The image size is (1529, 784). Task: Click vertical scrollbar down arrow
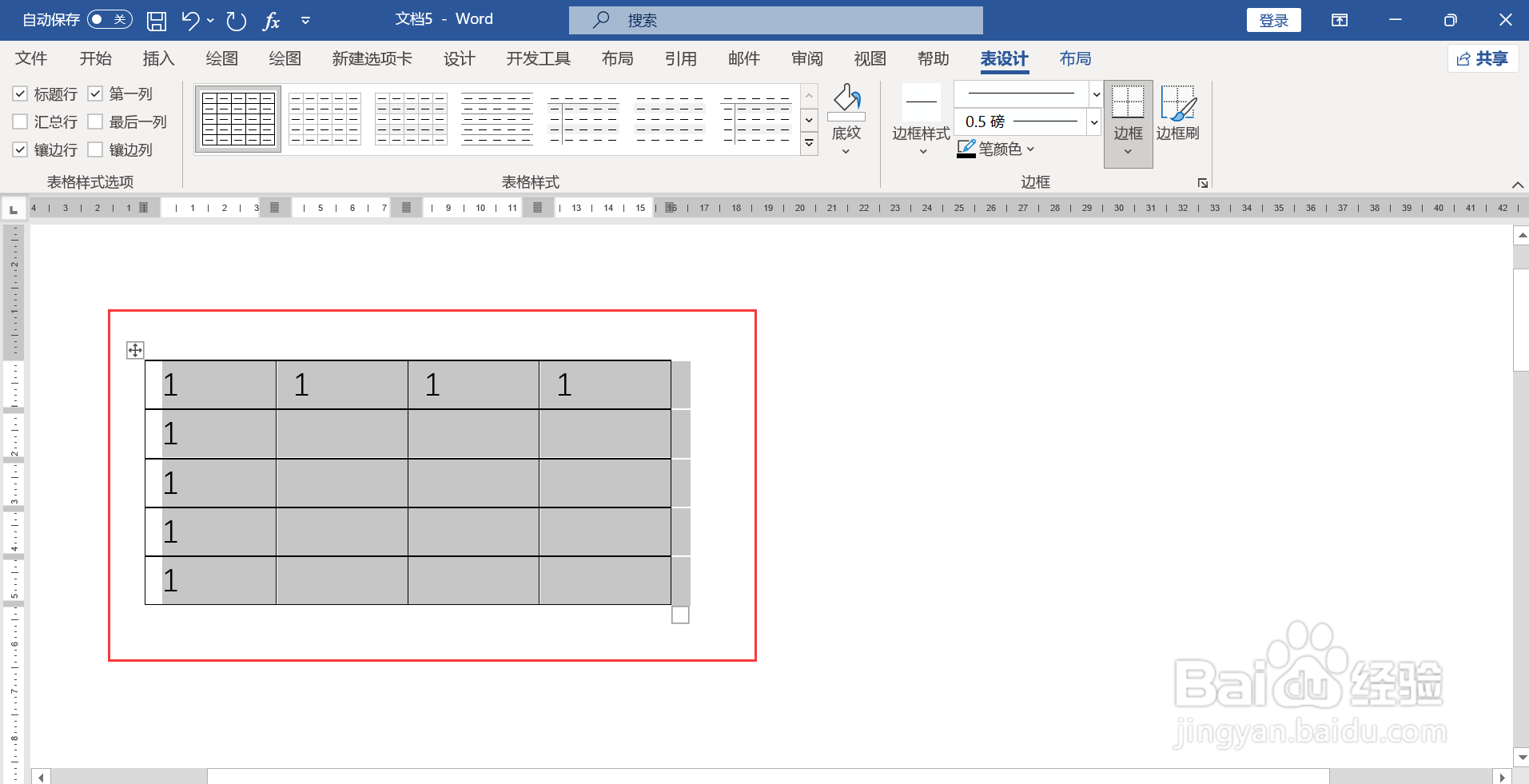coord(1521,757)
